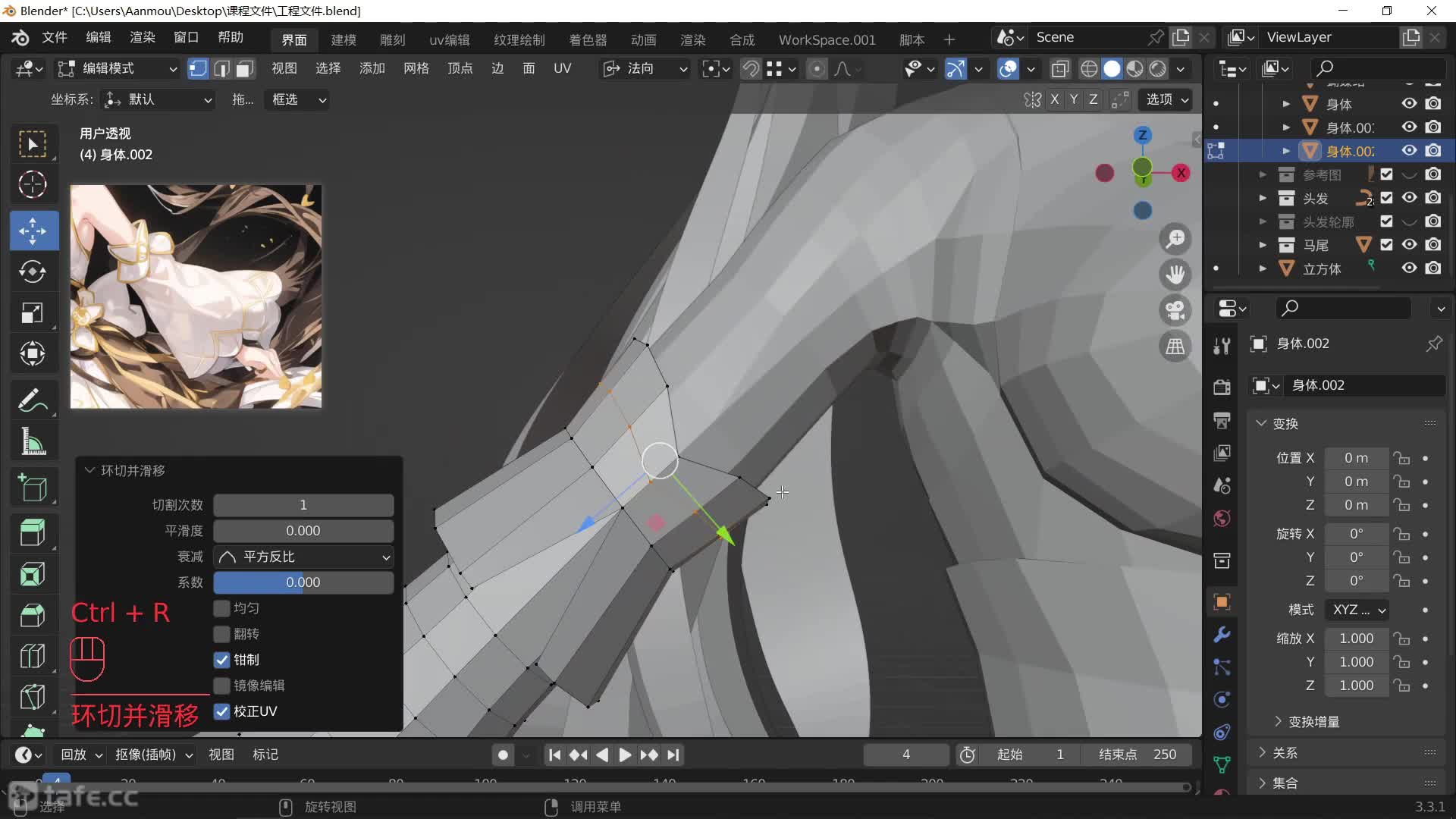
Task: Switch to edge select mode
Action: 221,69
